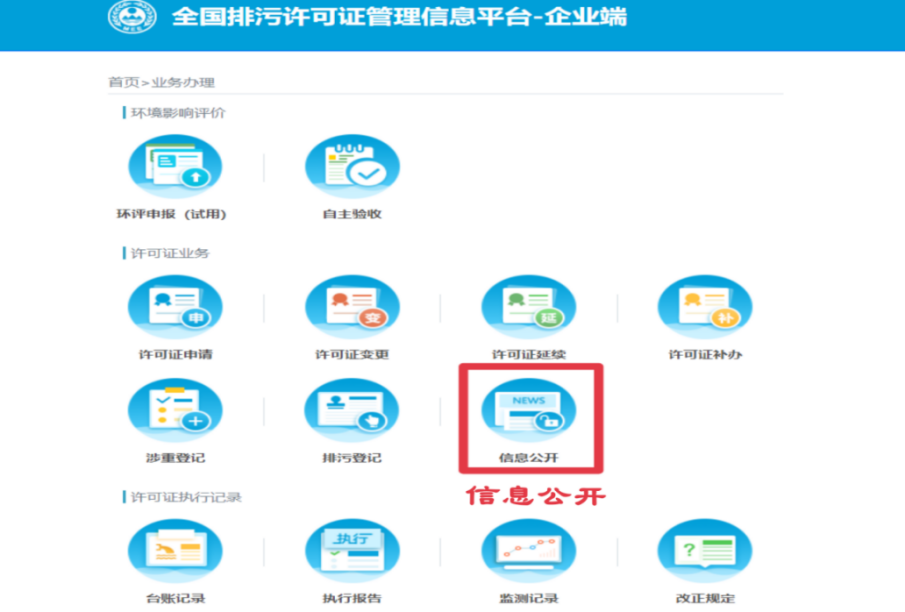Viewport: 905px width, 612px height.
Task: Click the 许可证业务 section heading
Action: 170,253
